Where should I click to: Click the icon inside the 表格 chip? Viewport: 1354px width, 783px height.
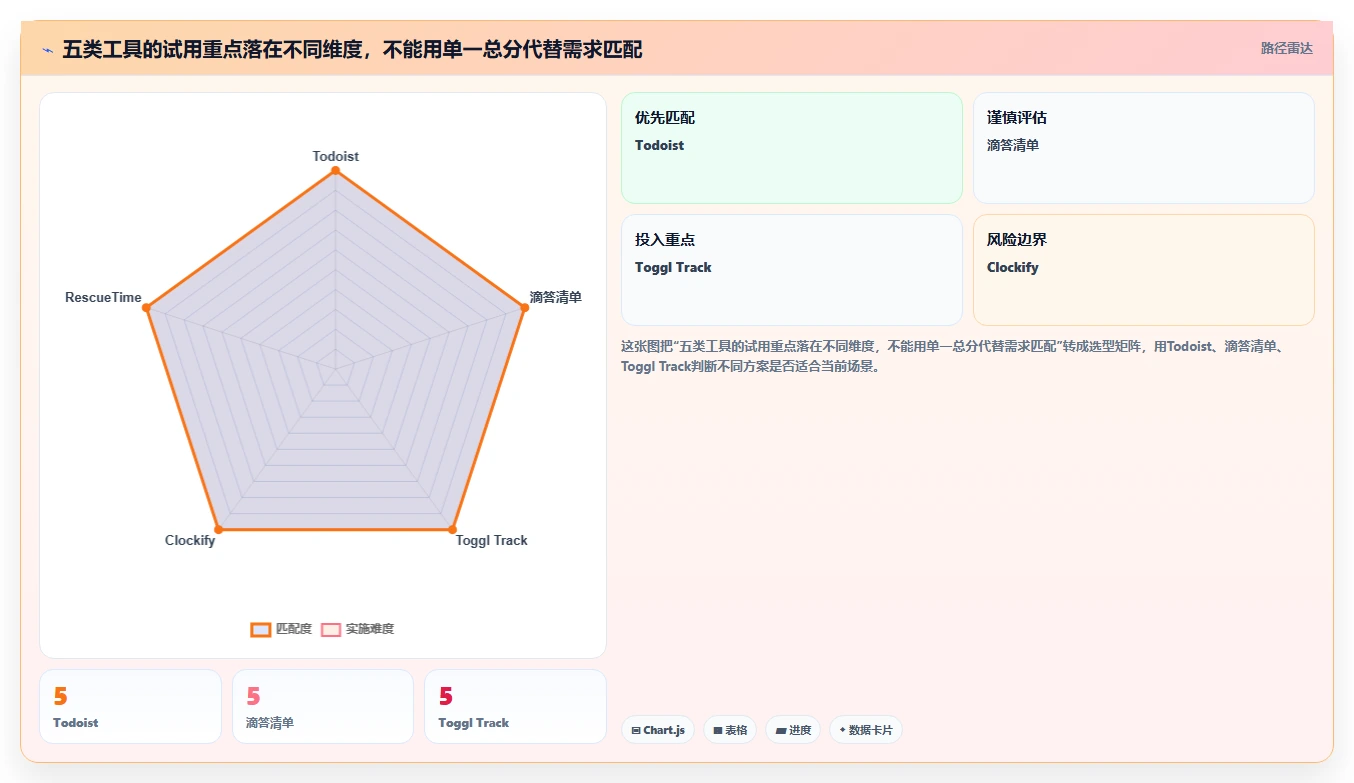717,731
